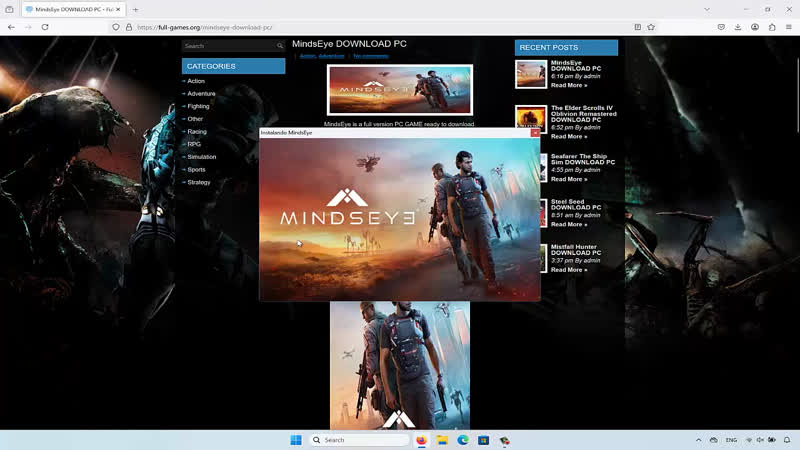Open the Adventure category
Screen dimensions: 800x450
tap(201, 94)
